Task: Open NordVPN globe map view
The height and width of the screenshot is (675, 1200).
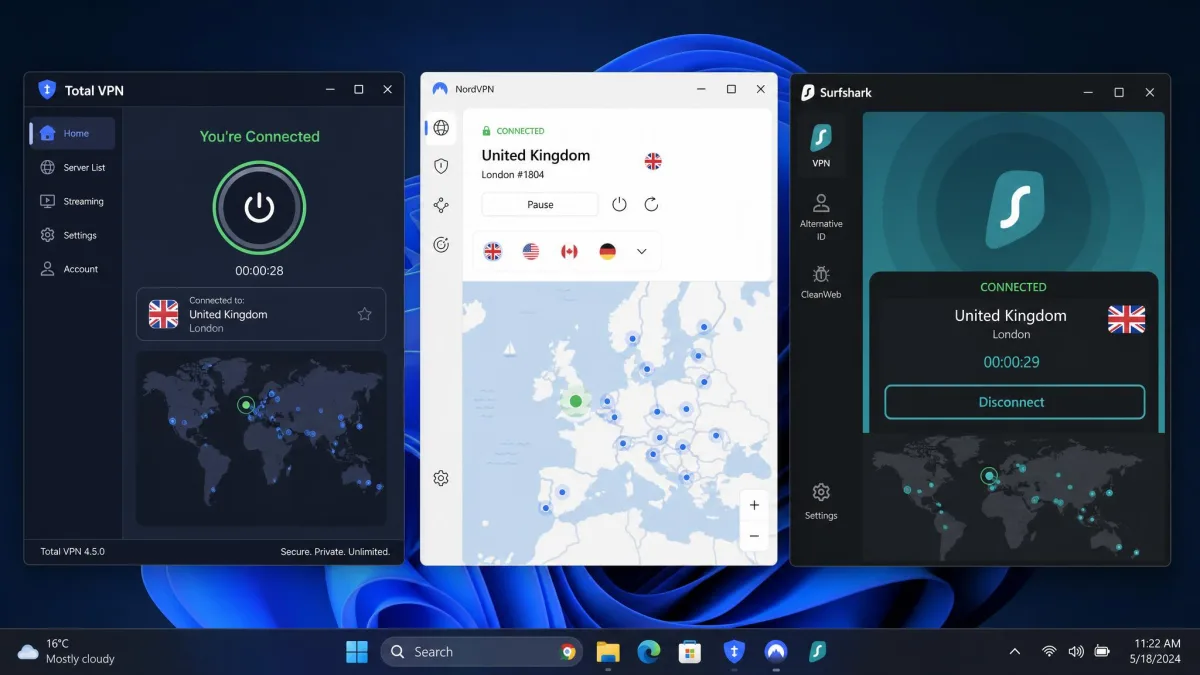Action: click(441, 128)
